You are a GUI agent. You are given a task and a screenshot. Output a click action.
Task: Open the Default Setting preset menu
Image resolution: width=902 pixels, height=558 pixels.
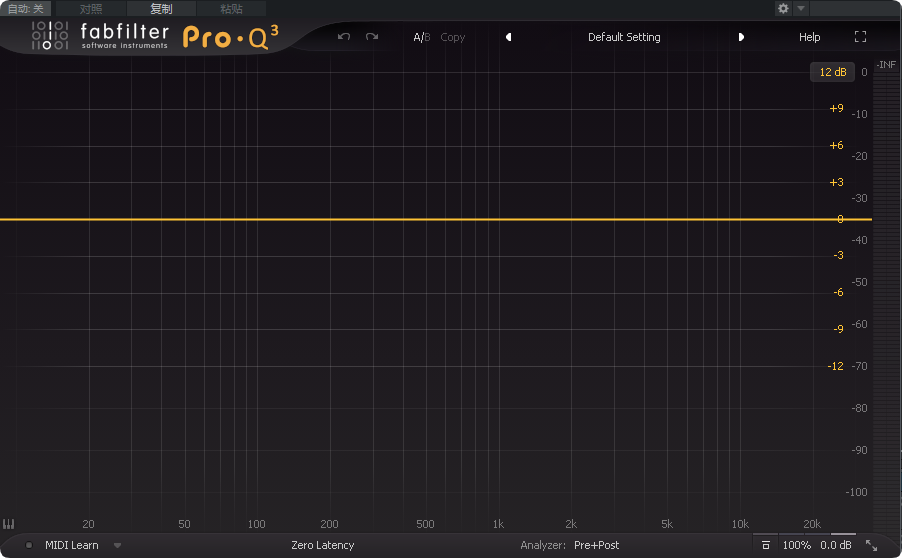click(x=624, y=37)
